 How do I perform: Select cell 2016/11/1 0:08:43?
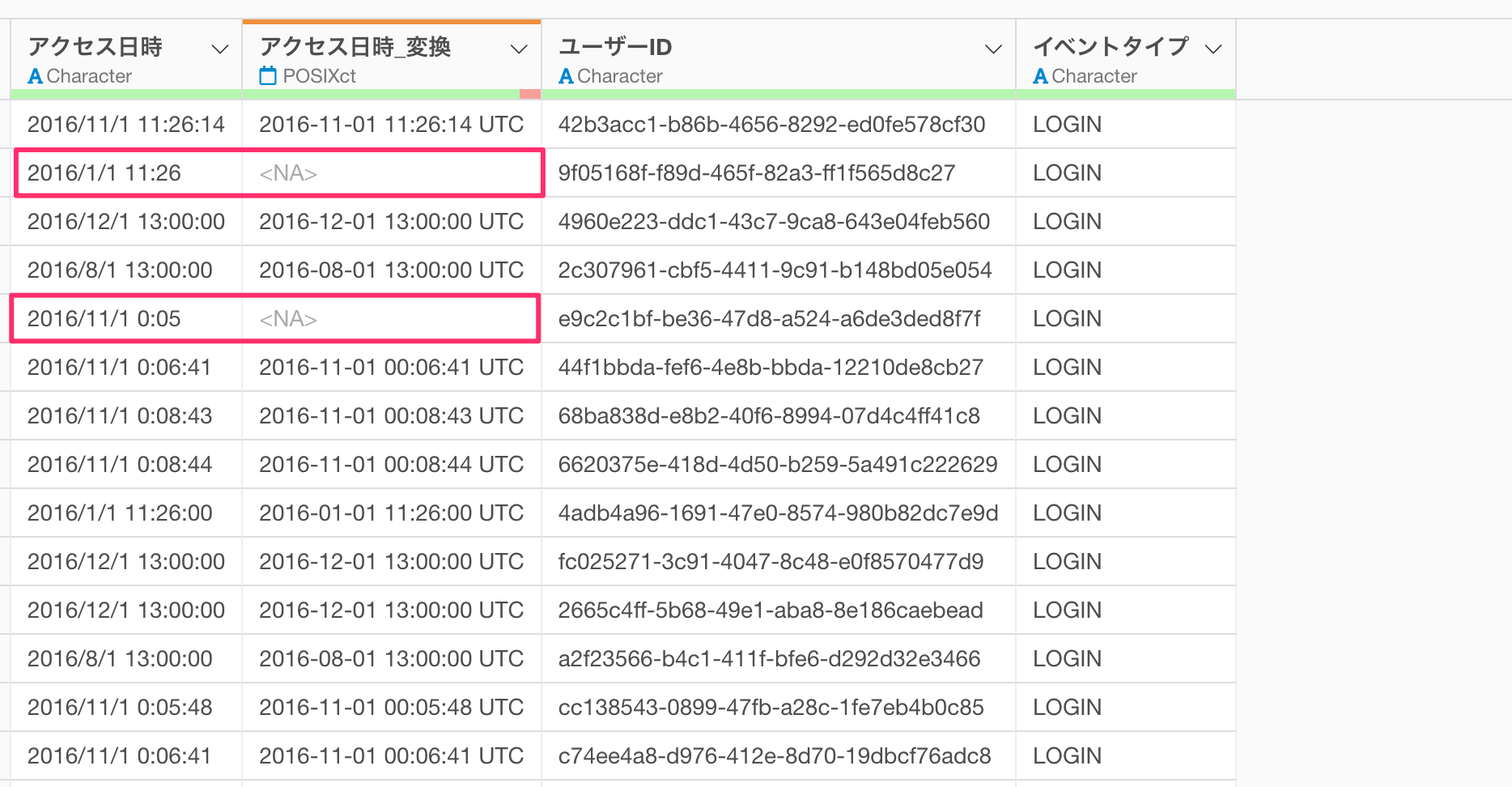tap(126, 415)
